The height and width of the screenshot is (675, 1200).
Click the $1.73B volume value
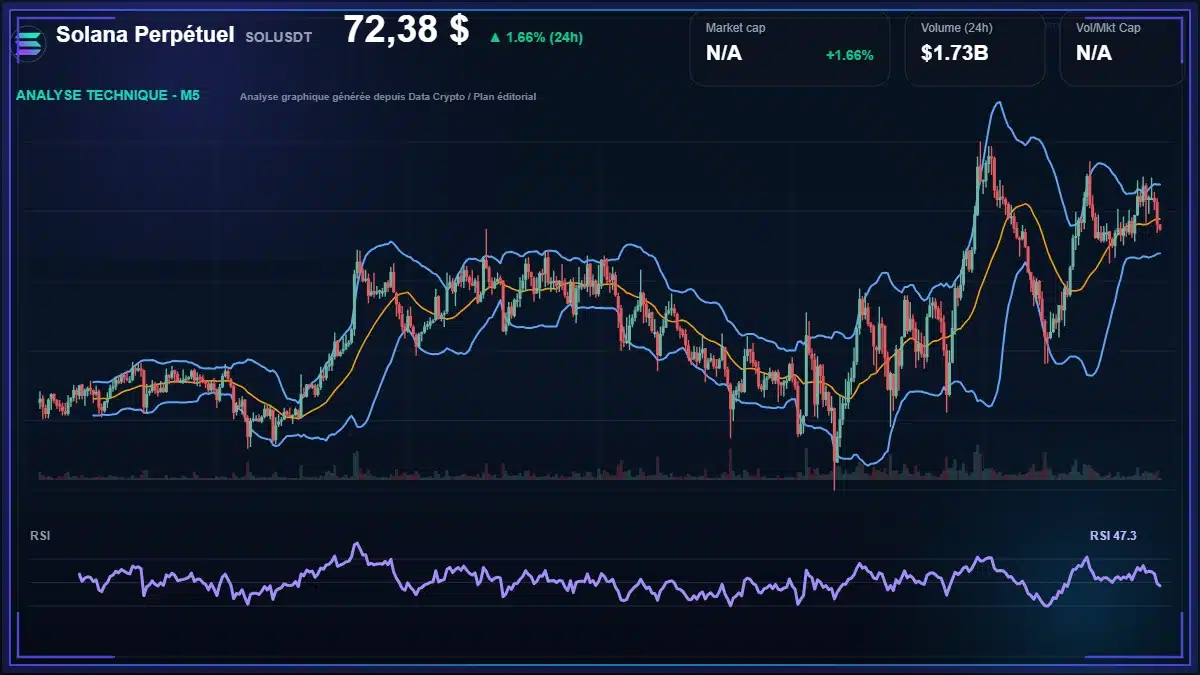pos(954,54)
